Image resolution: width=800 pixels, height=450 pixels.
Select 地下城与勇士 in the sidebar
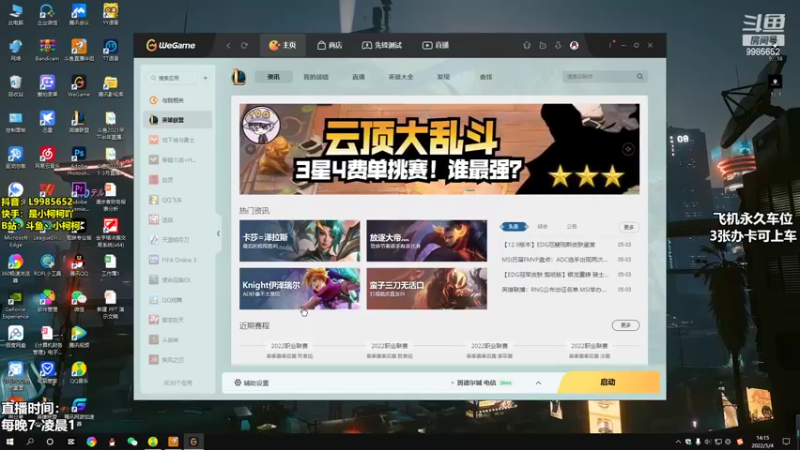[x=178, y=140]
